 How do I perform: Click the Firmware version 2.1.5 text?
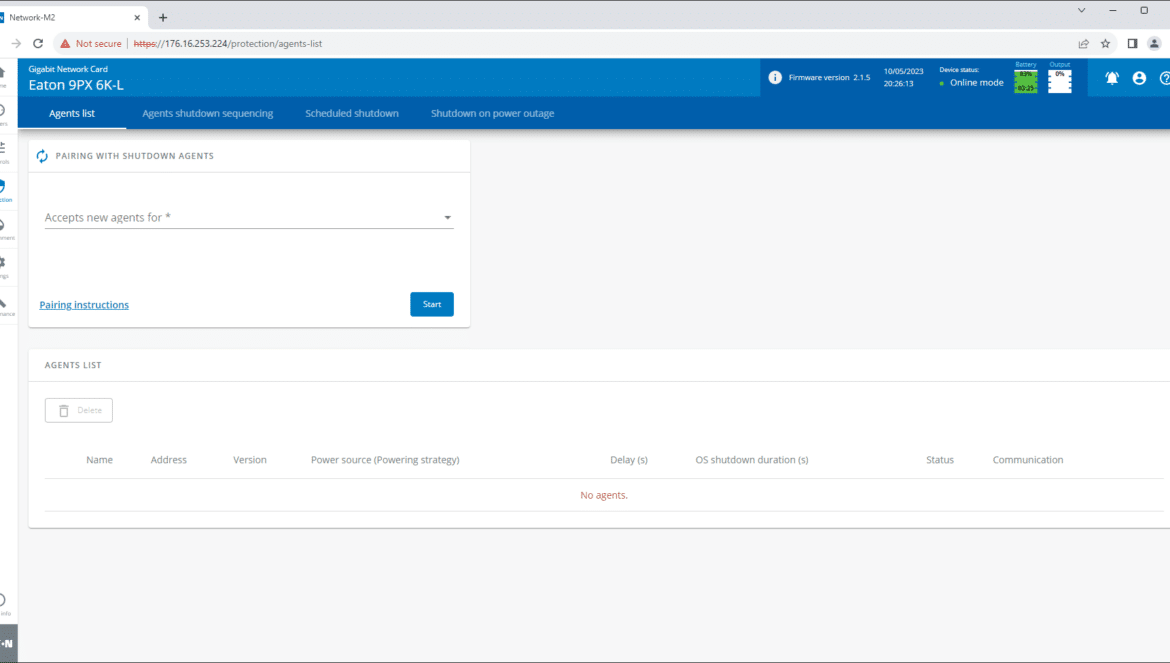[x=830, y=78]
